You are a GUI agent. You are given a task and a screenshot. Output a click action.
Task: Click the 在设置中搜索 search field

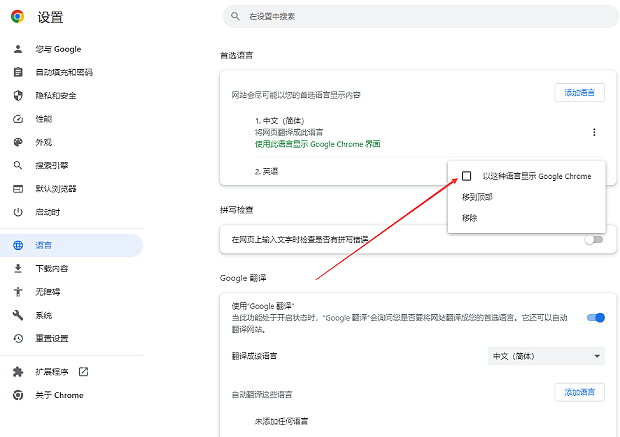point(420,17)
